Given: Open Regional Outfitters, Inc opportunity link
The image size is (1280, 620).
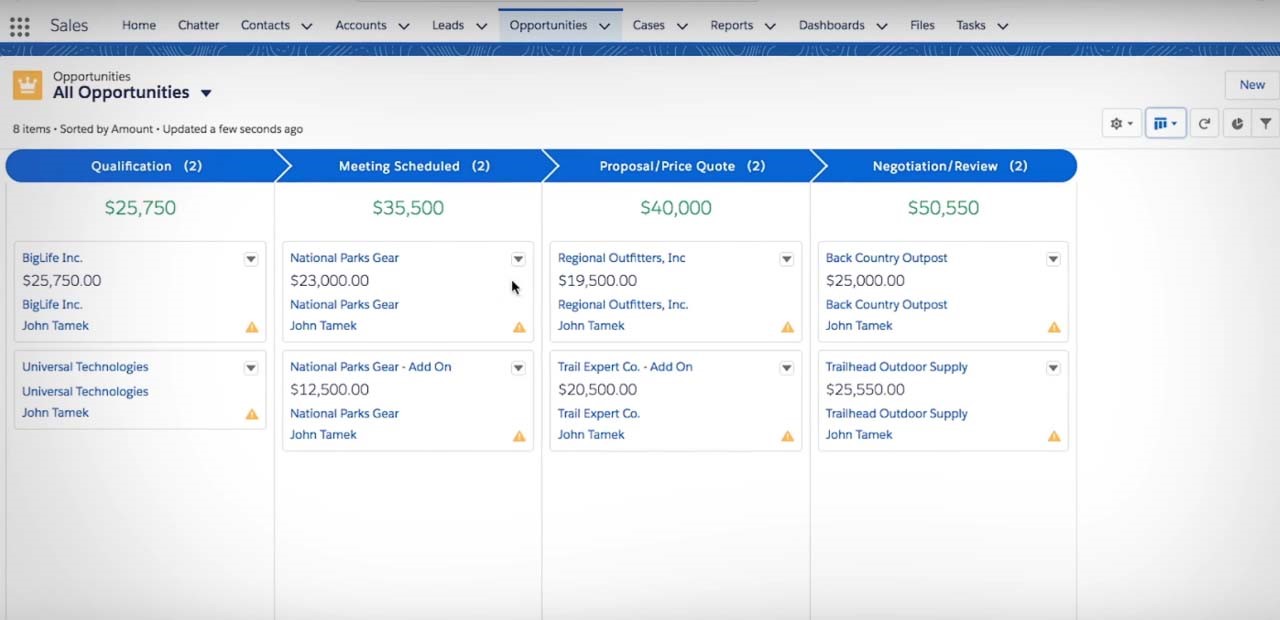Looking at the screenshot, I should (x=622, y=258).
